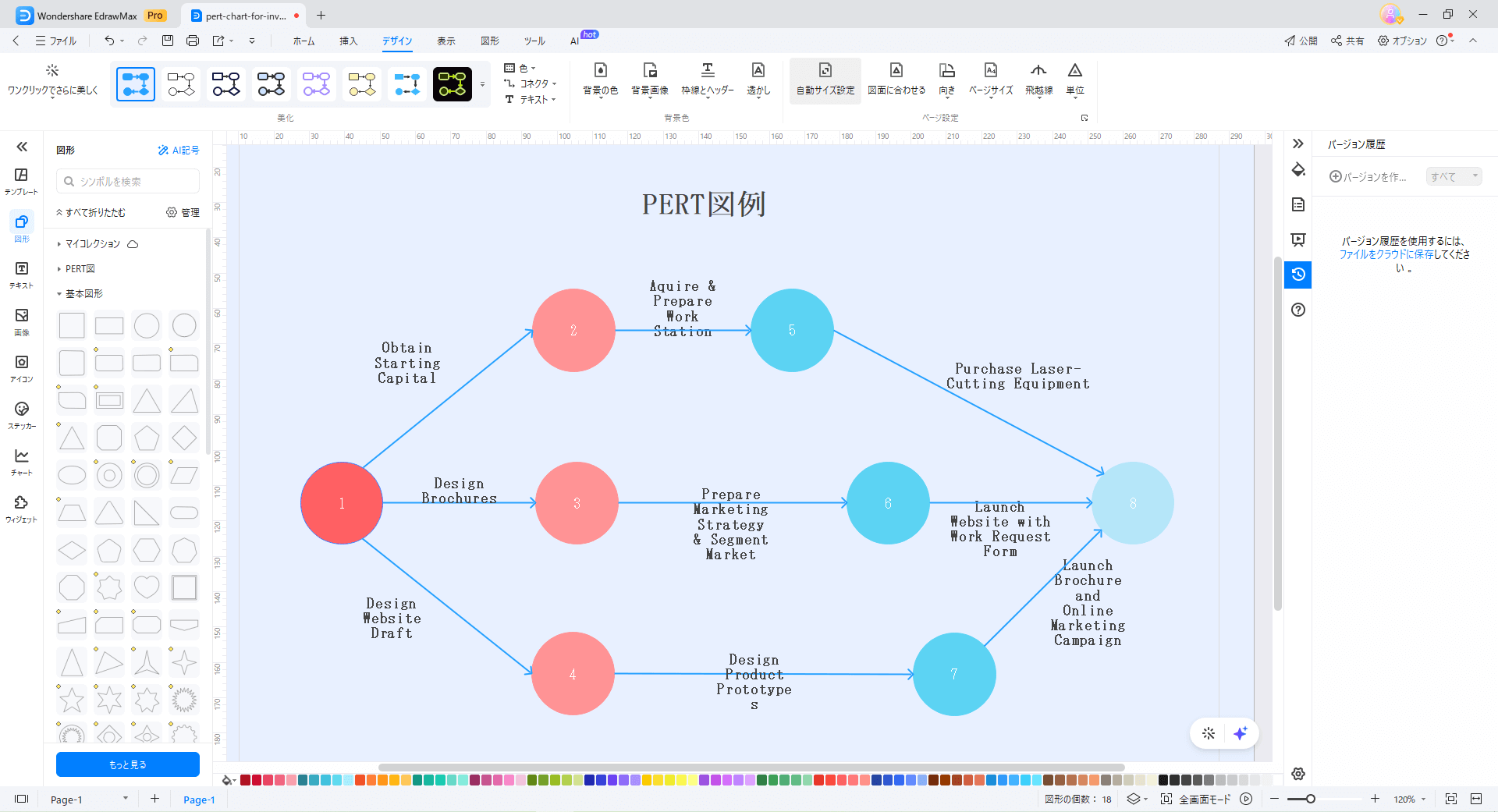Open 背景の色 background color tool
Image resolution: width=1498 pixels, height=812 pixels.
tap(600, 79)
